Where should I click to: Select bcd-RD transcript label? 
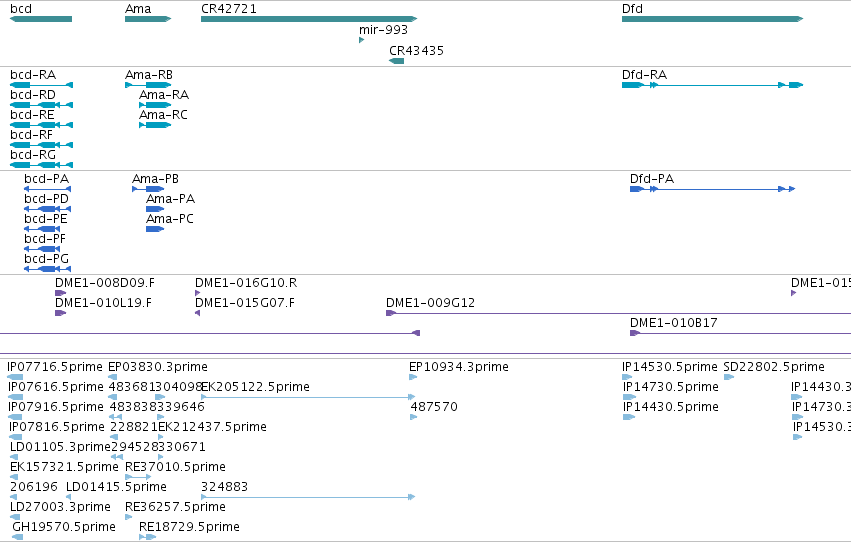33,95
